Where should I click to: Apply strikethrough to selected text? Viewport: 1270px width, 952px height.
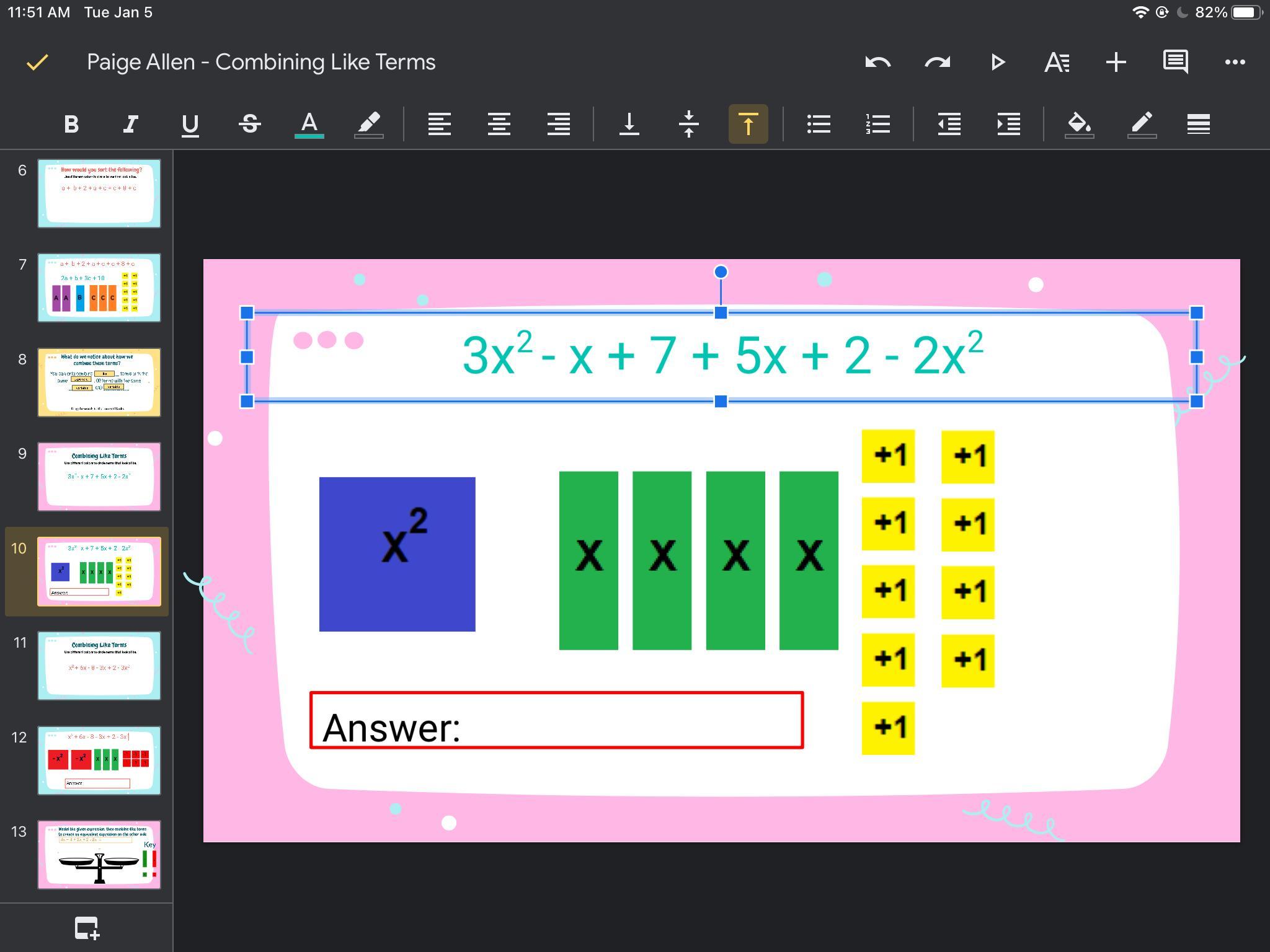(249, 125)
